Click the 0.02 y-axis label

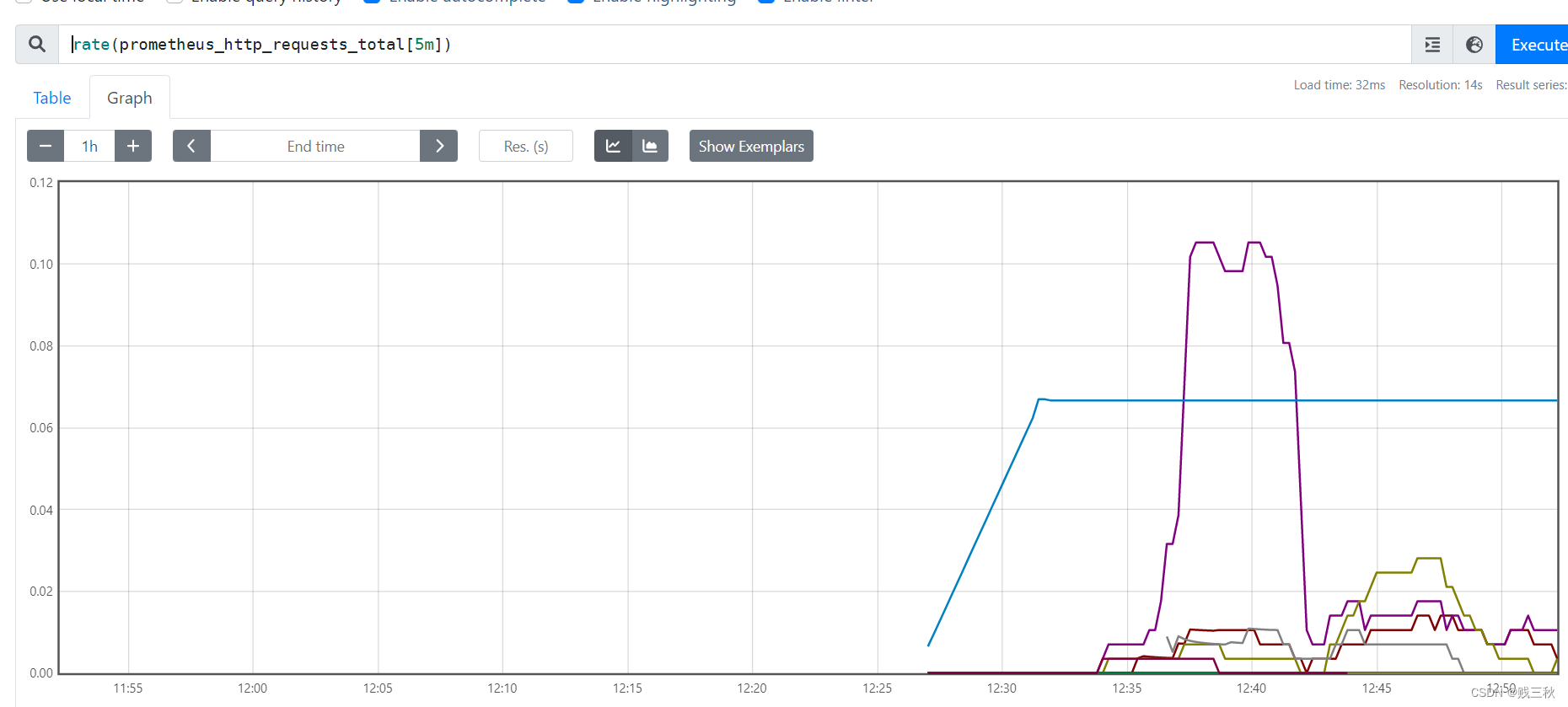(x=41, y=592)
